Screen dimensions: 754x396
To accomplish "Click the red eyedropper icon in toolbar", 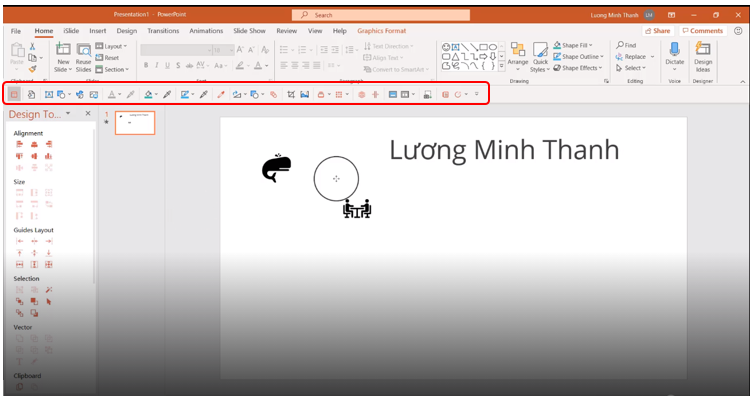I will [221, 95].
